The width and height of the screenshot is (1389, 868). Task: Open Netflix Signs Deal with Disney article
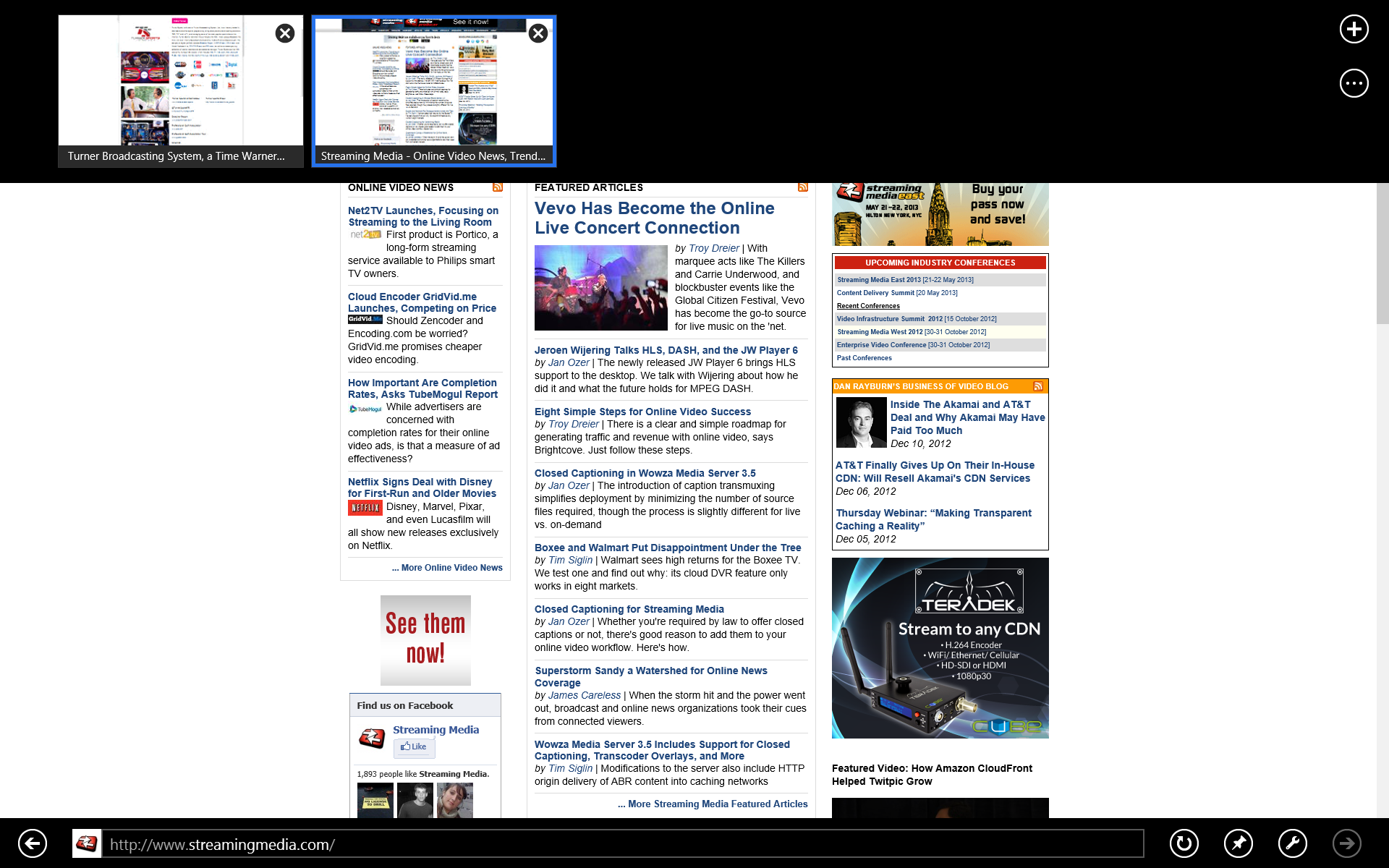[422, 488]
